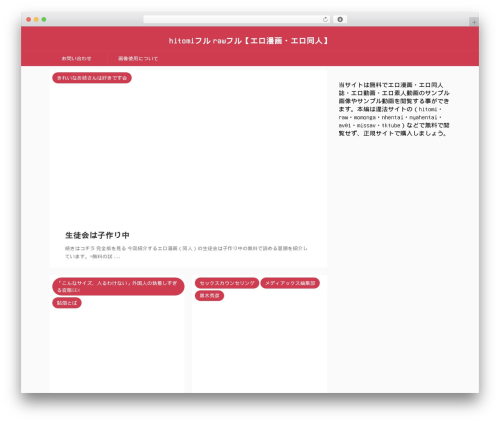The image size is (500, 423).
Task: Click the sidebar site description text
Action: coord(394,109)
